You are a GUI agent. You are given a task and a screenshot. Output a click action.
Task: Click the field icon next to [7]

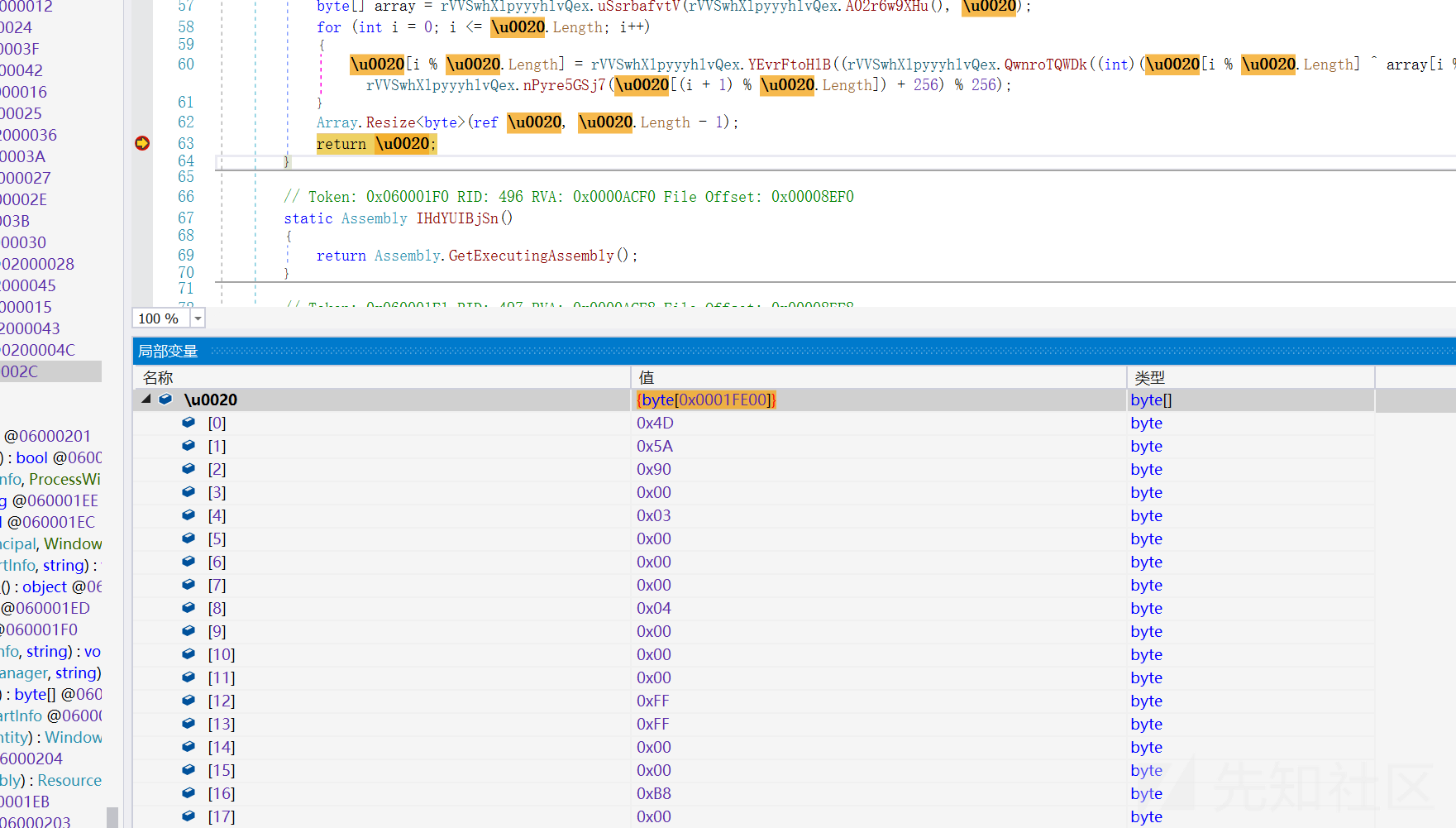tap(189, 584)
